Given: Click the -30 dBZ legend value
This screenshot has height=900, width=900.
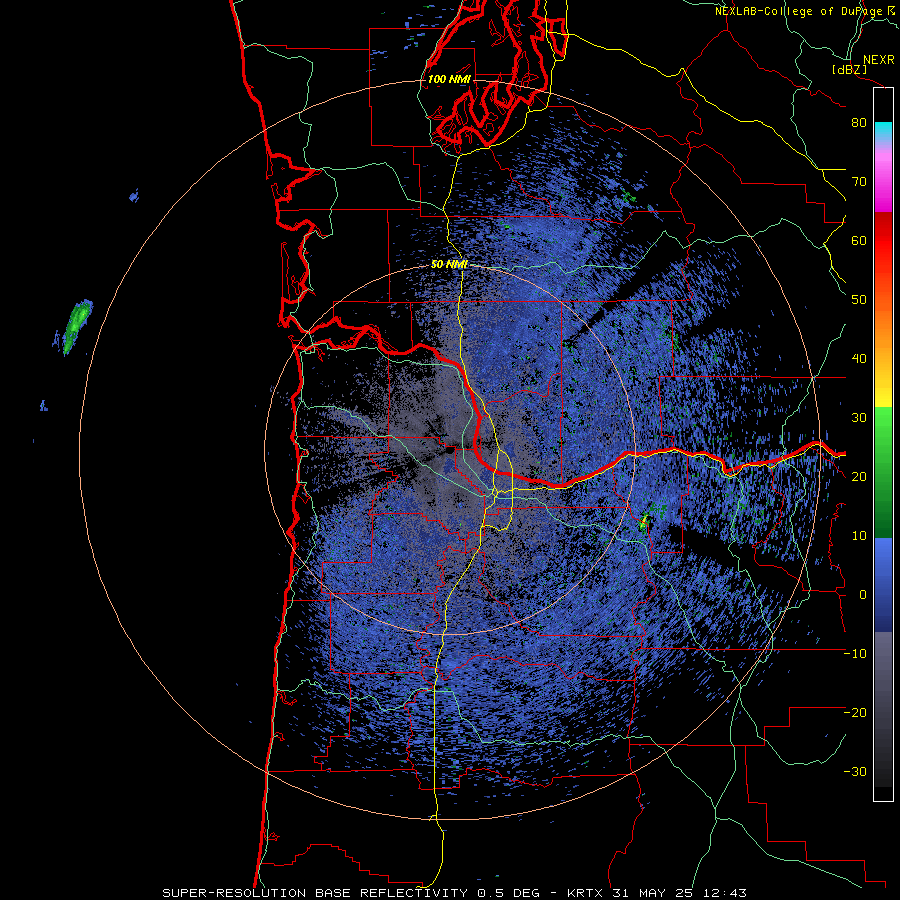Looking at the screenshot, I should 855,771.
